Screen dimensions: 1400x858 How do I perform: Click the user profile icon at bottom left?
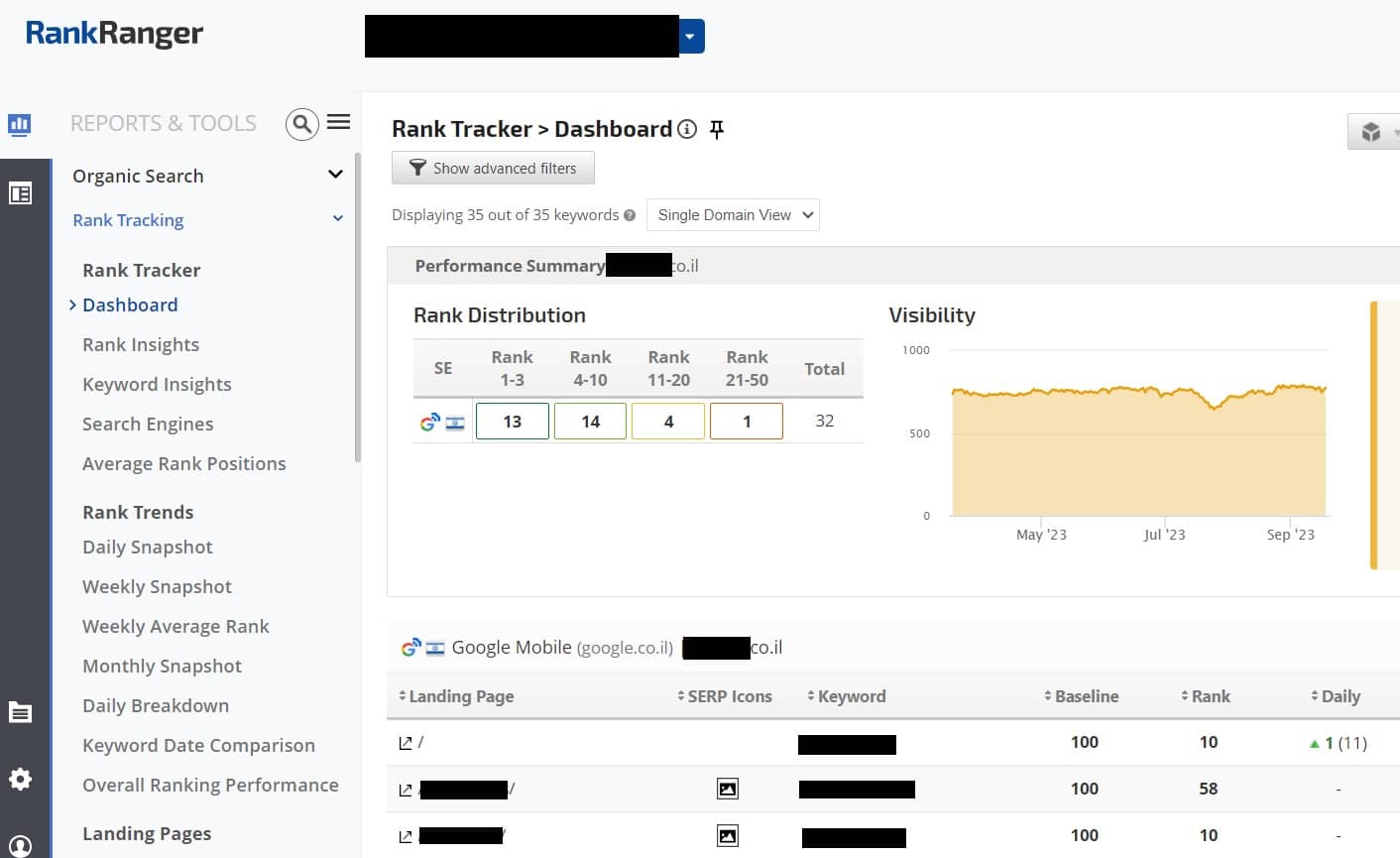(20, 845)
